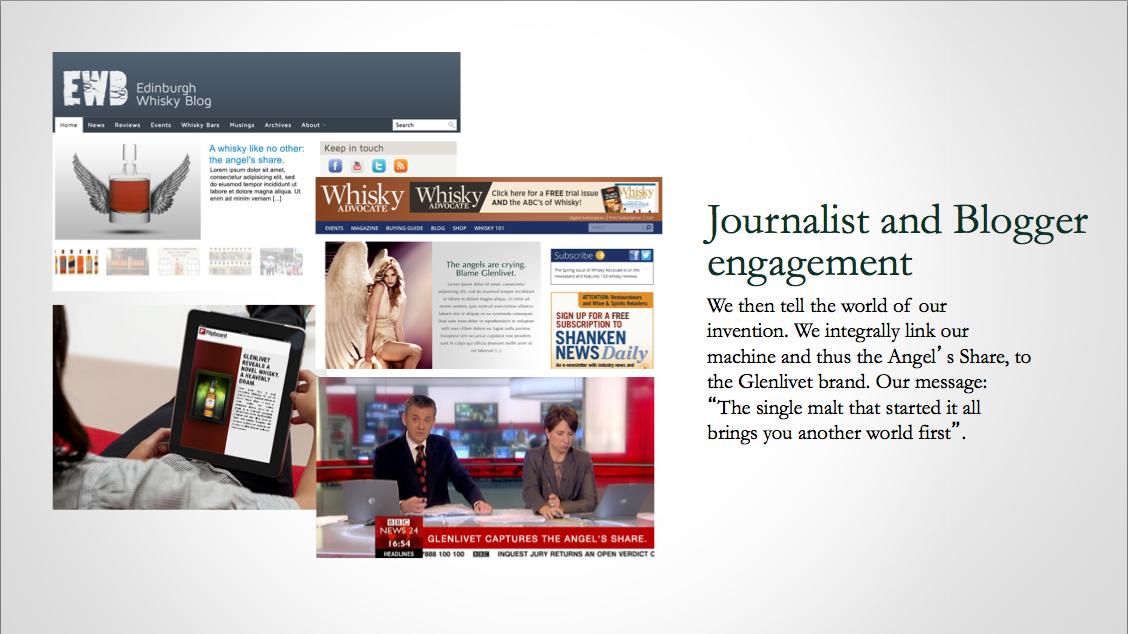Screen dimensions: 1128x634
Task: Click the orange Subscribe arrow icon
Action: [600, 255]
